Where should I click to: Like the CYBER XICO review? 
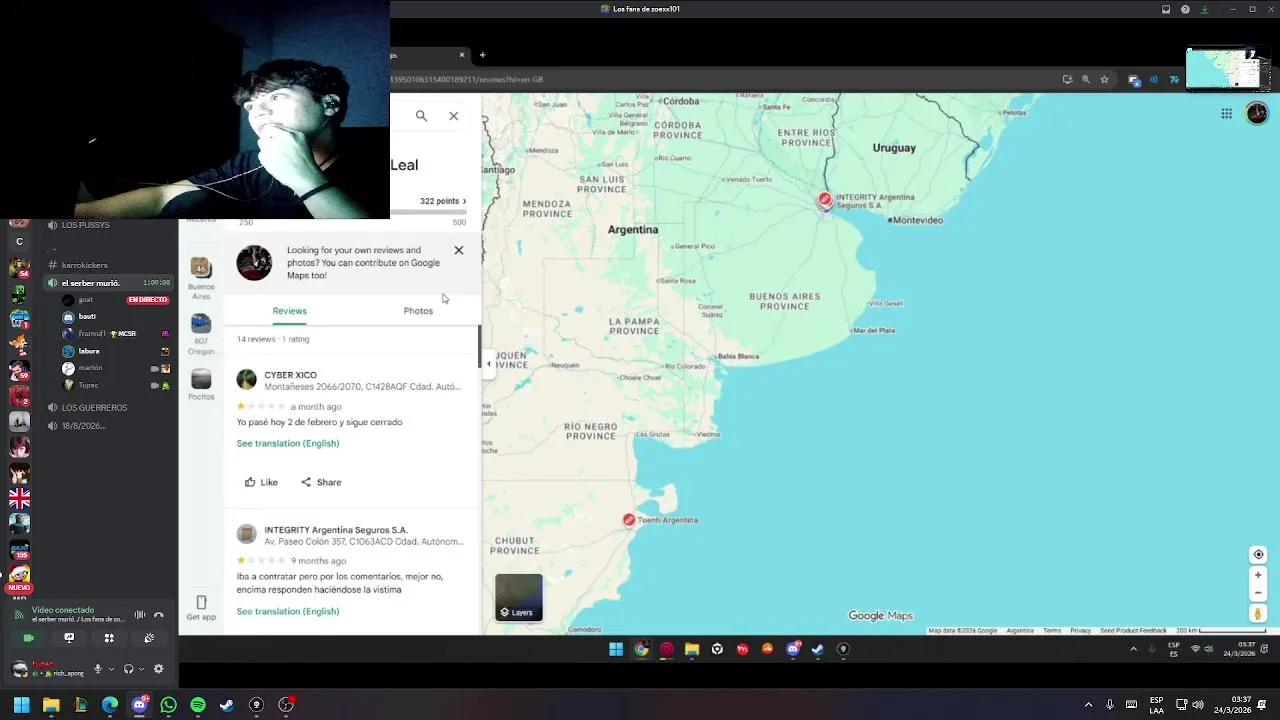point(261,482)
